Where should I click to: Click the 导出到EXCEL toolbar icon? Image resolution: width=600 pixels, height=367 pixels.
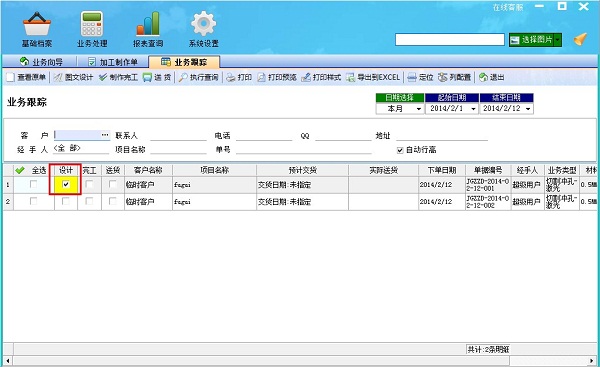pos(351,78)
